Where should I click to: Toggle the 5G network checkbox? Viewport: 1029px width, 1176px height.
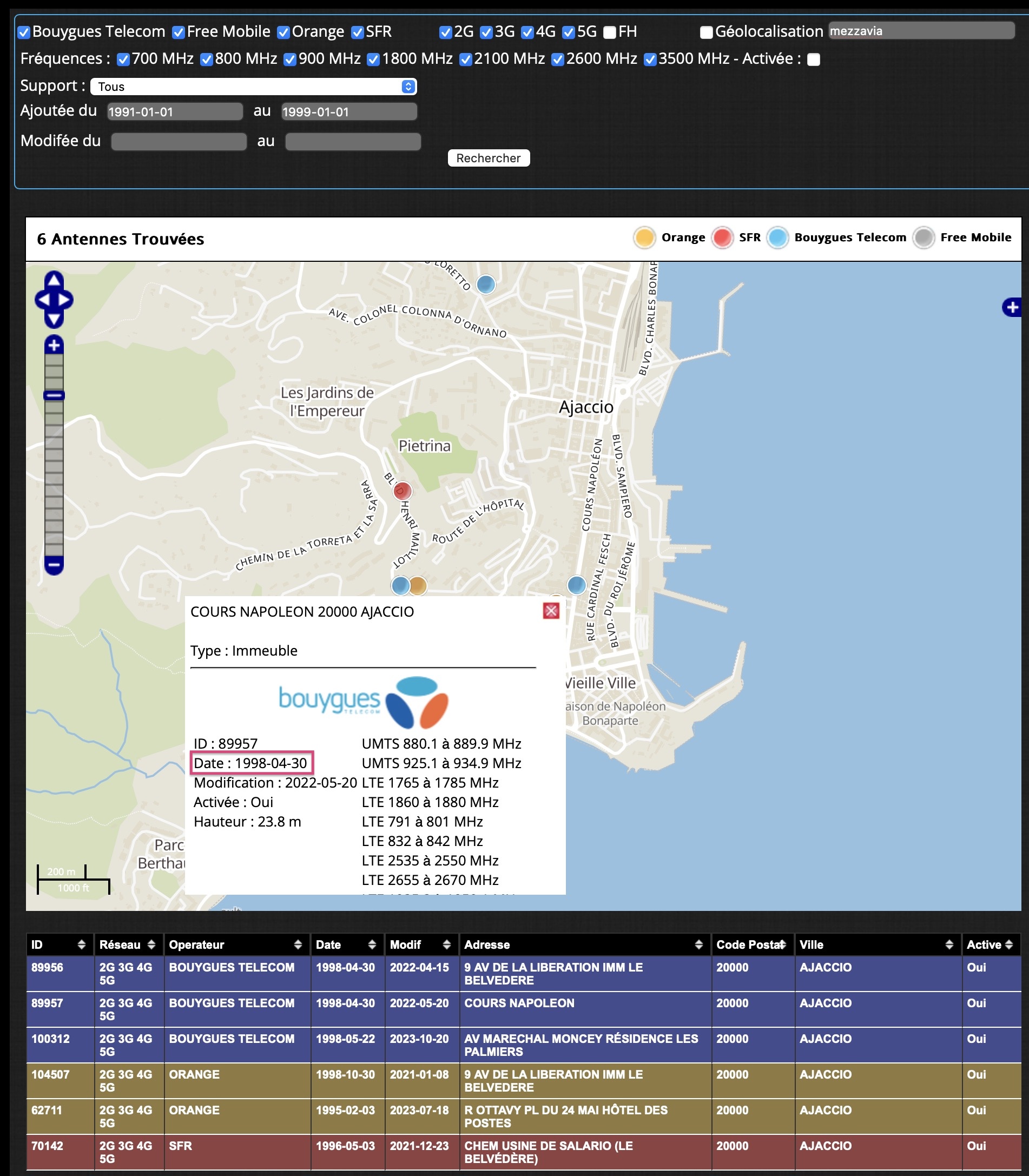tap(569, 32)
